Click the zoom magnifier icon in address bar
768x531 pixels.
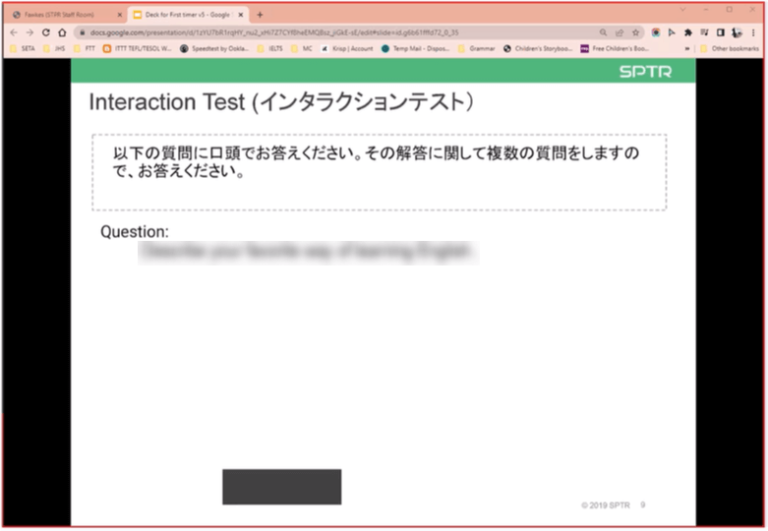(x=603, y=32)
